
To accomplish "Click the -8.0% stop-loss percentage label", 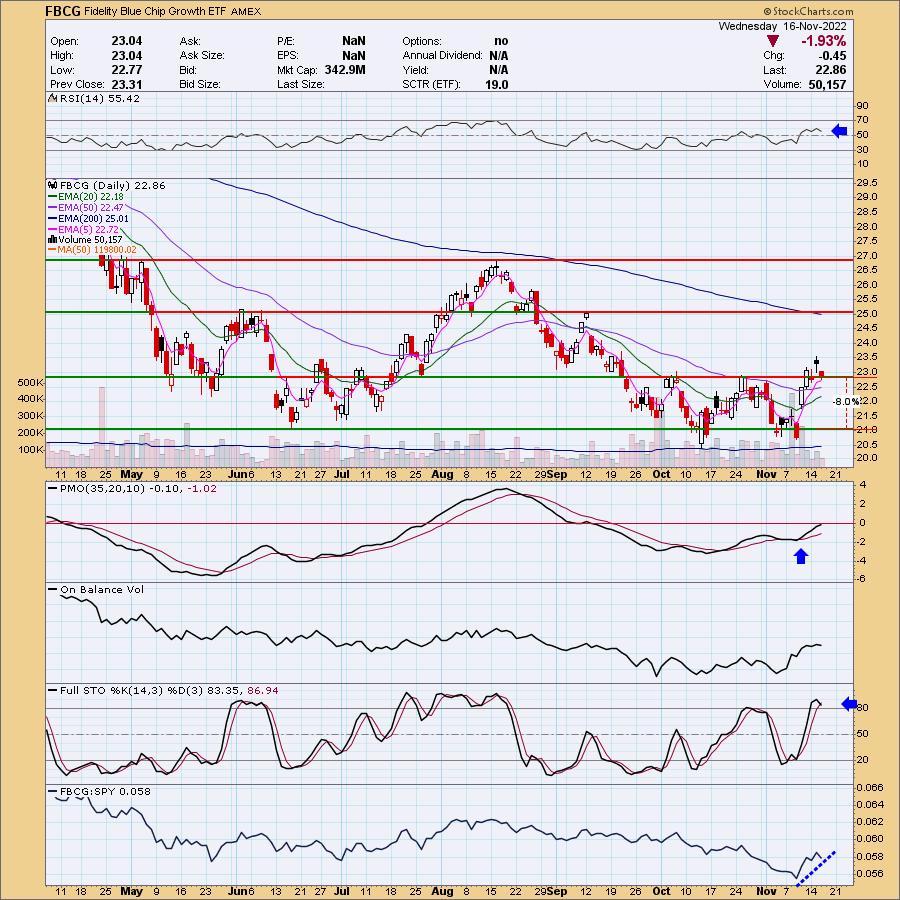I will click(847, 402).
